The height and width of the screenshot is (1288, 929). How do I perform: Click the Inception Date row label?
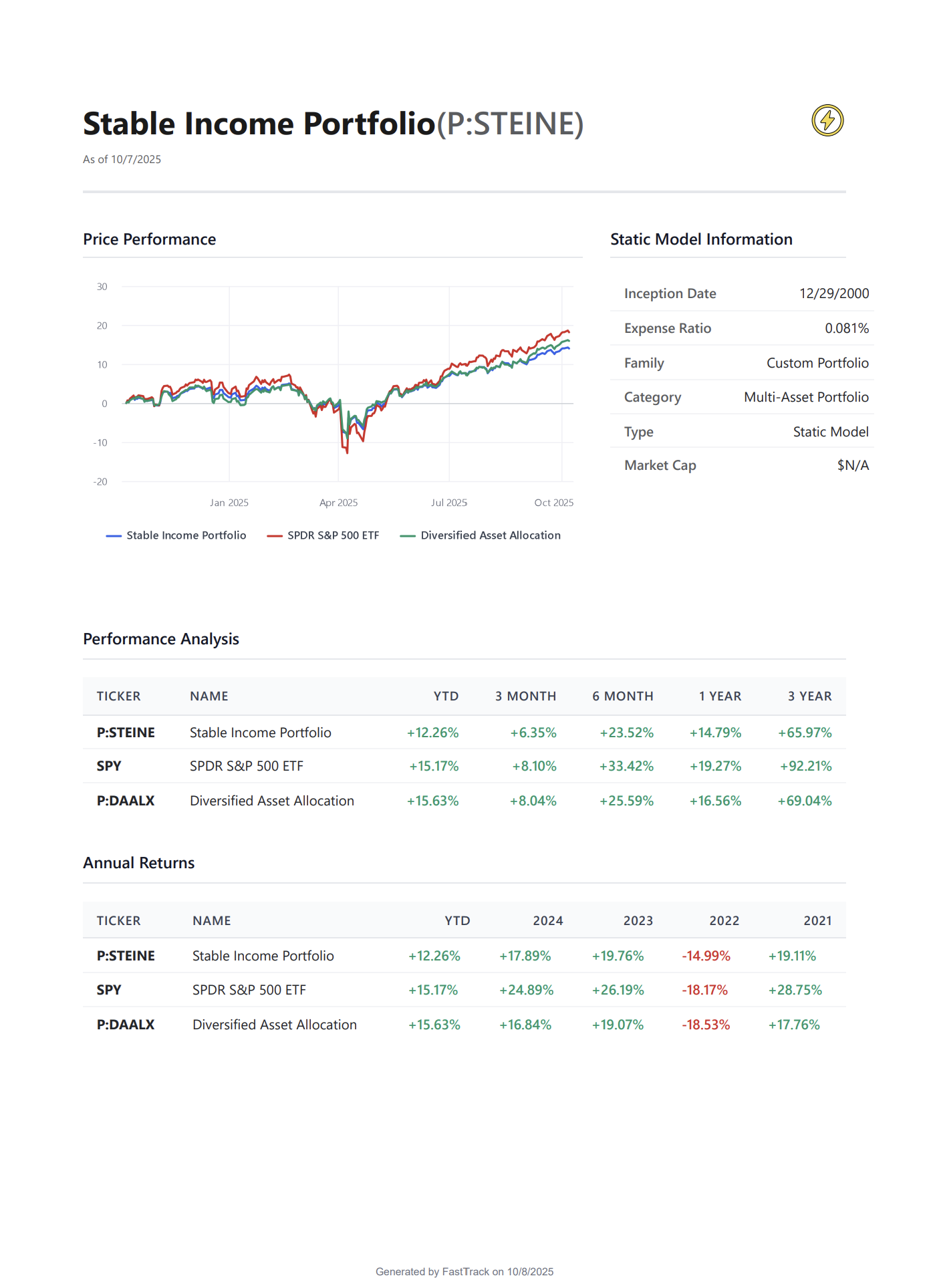coord(670,293)
